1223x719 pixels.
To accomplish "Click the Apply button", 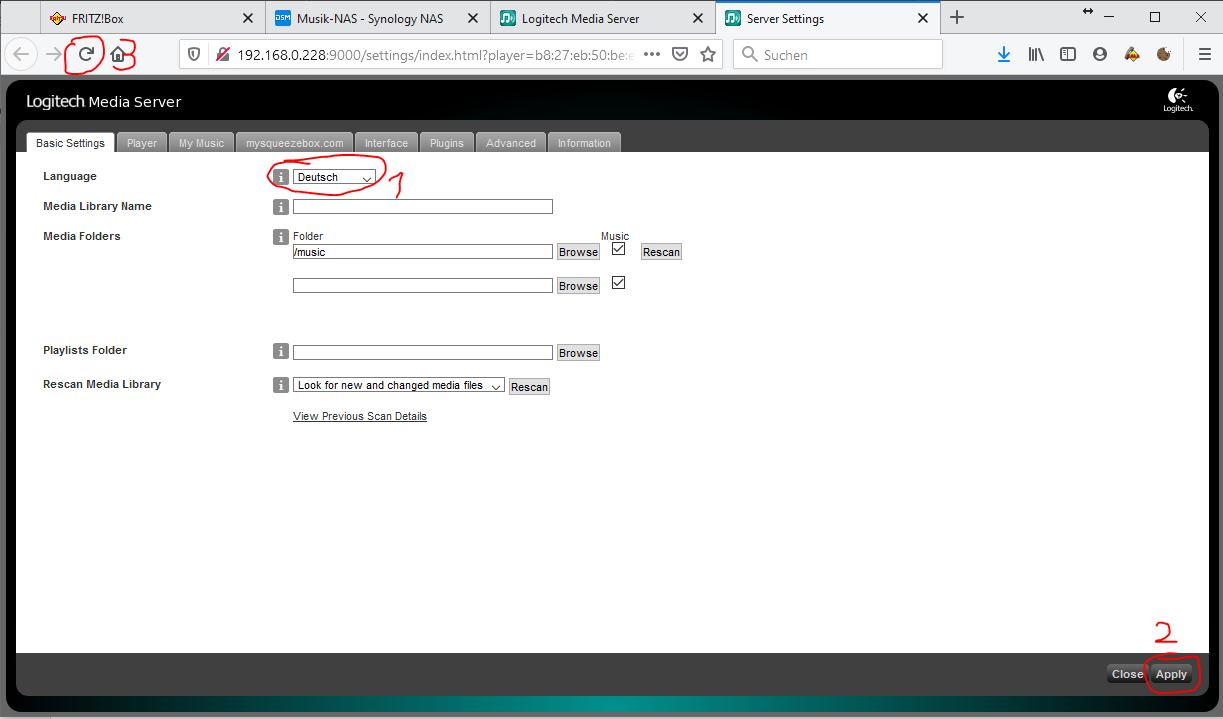I will click(1171, 674).
